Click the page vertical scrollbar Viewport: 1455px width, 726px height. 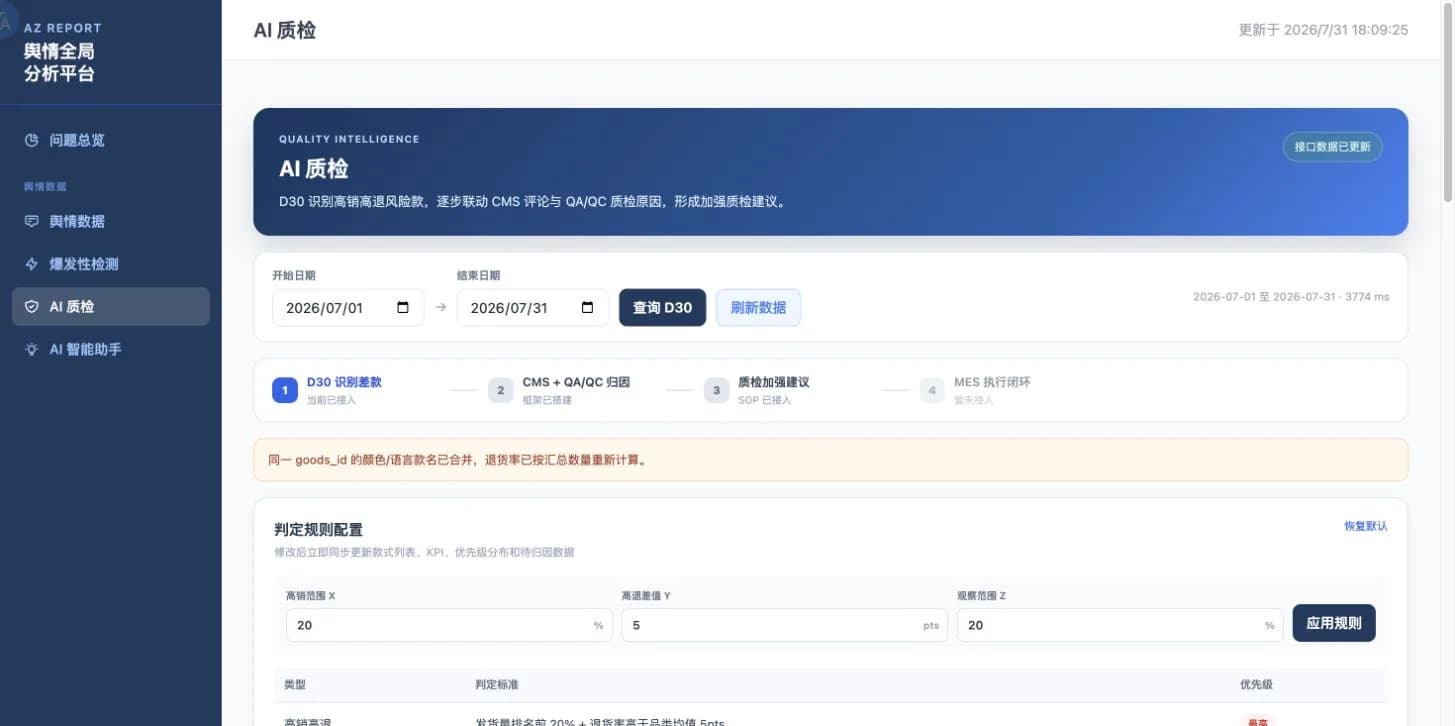(x=1448, y=105)
